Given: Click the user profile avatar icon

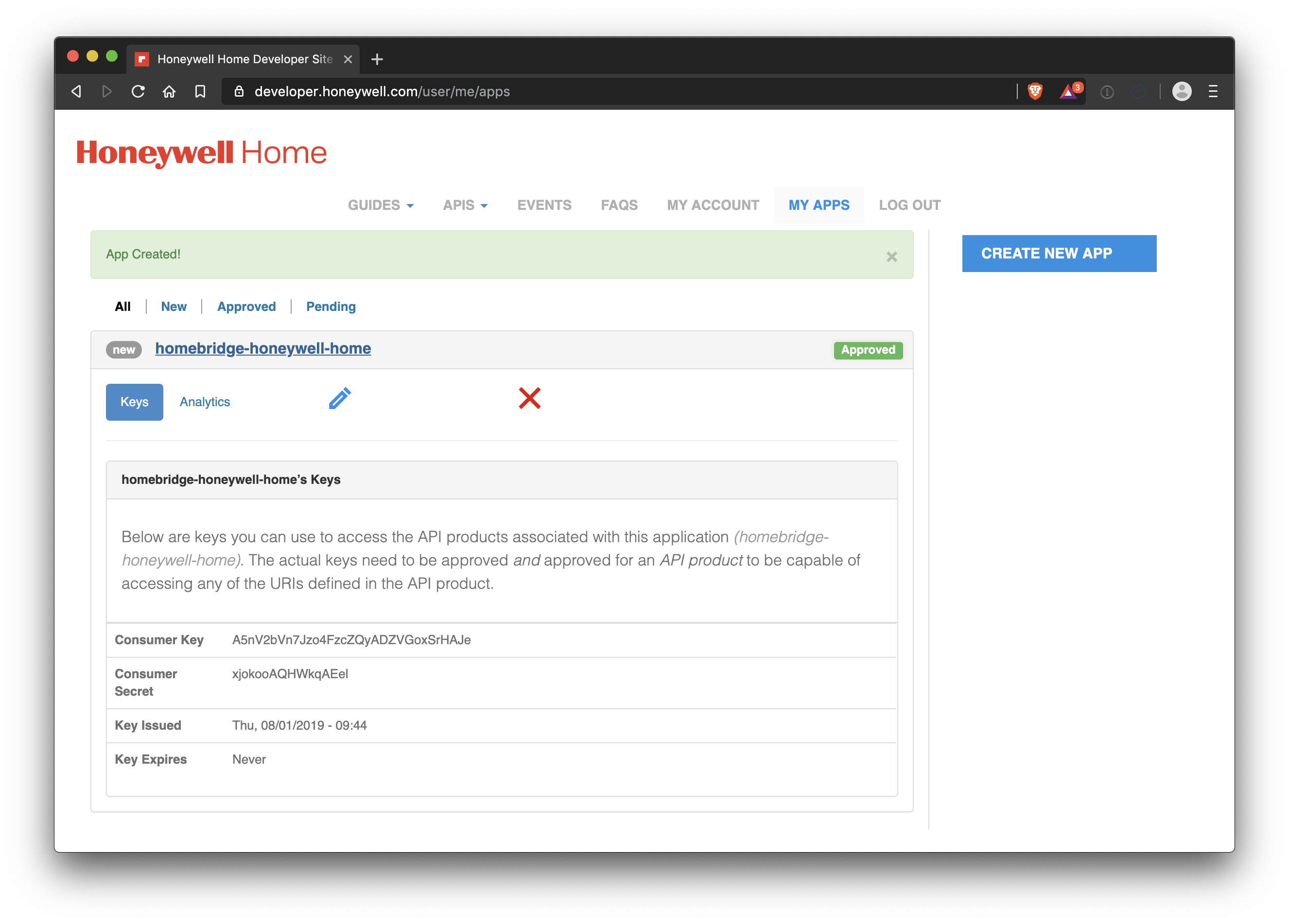Looking at the screenshot, I should pyautogui.click(x=1182, y=91).
